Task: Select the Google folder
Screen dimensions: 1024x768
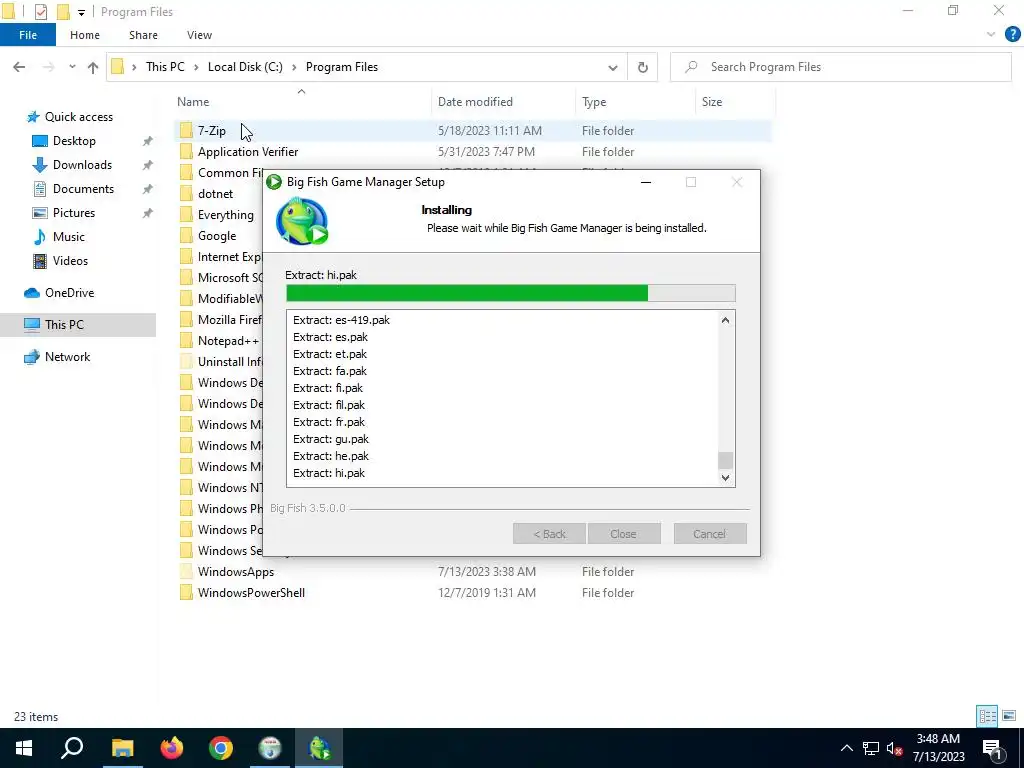Action: [x=217, y=236]
